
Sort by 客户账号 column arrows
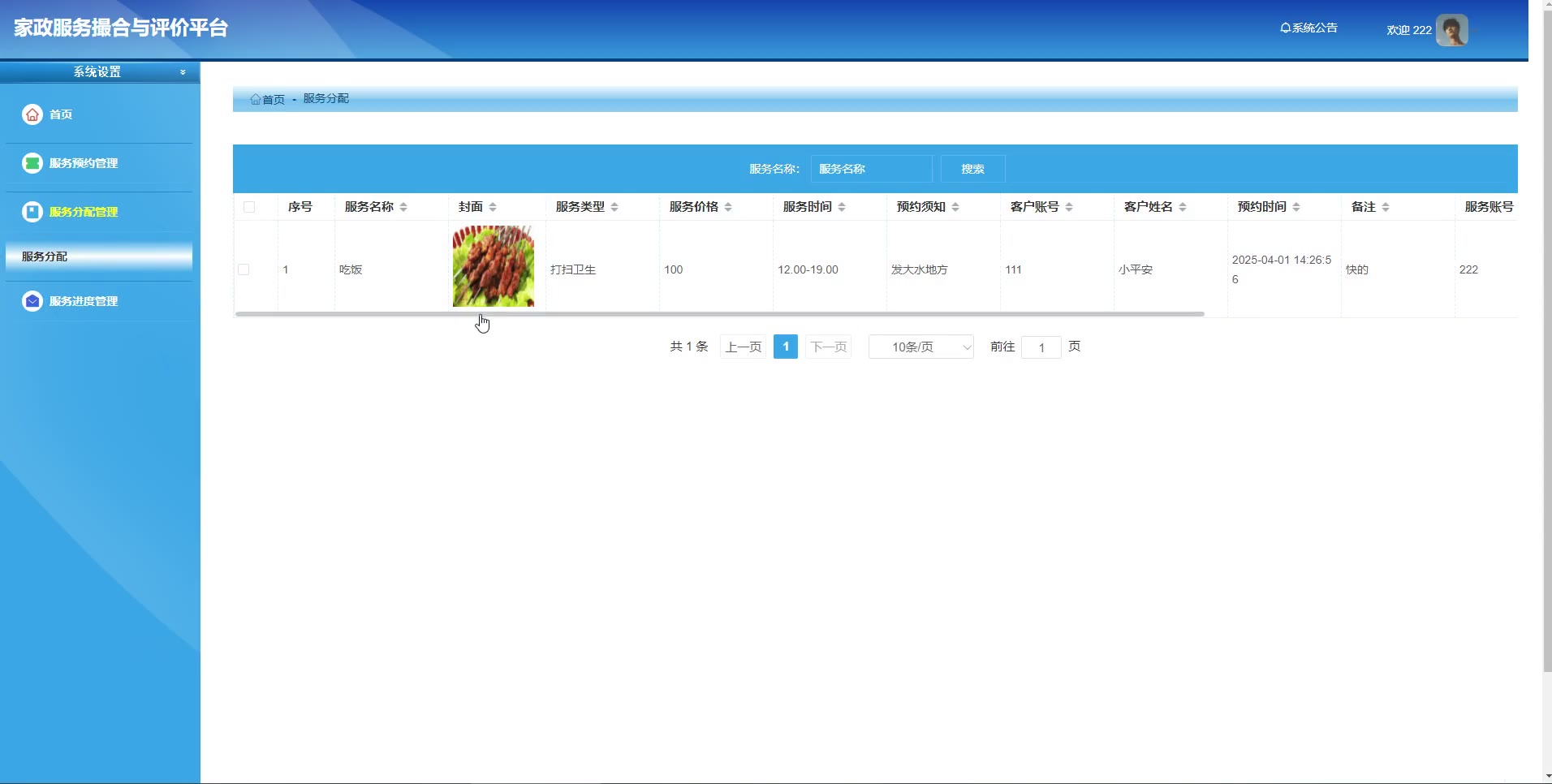point(1069,207)
